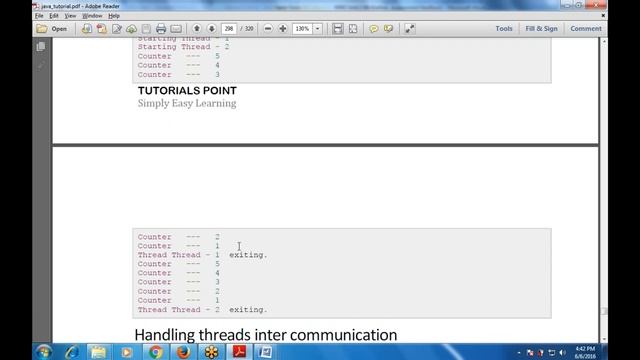Click the page number field showing 298

pyautogui.click(x=229, y=29)
